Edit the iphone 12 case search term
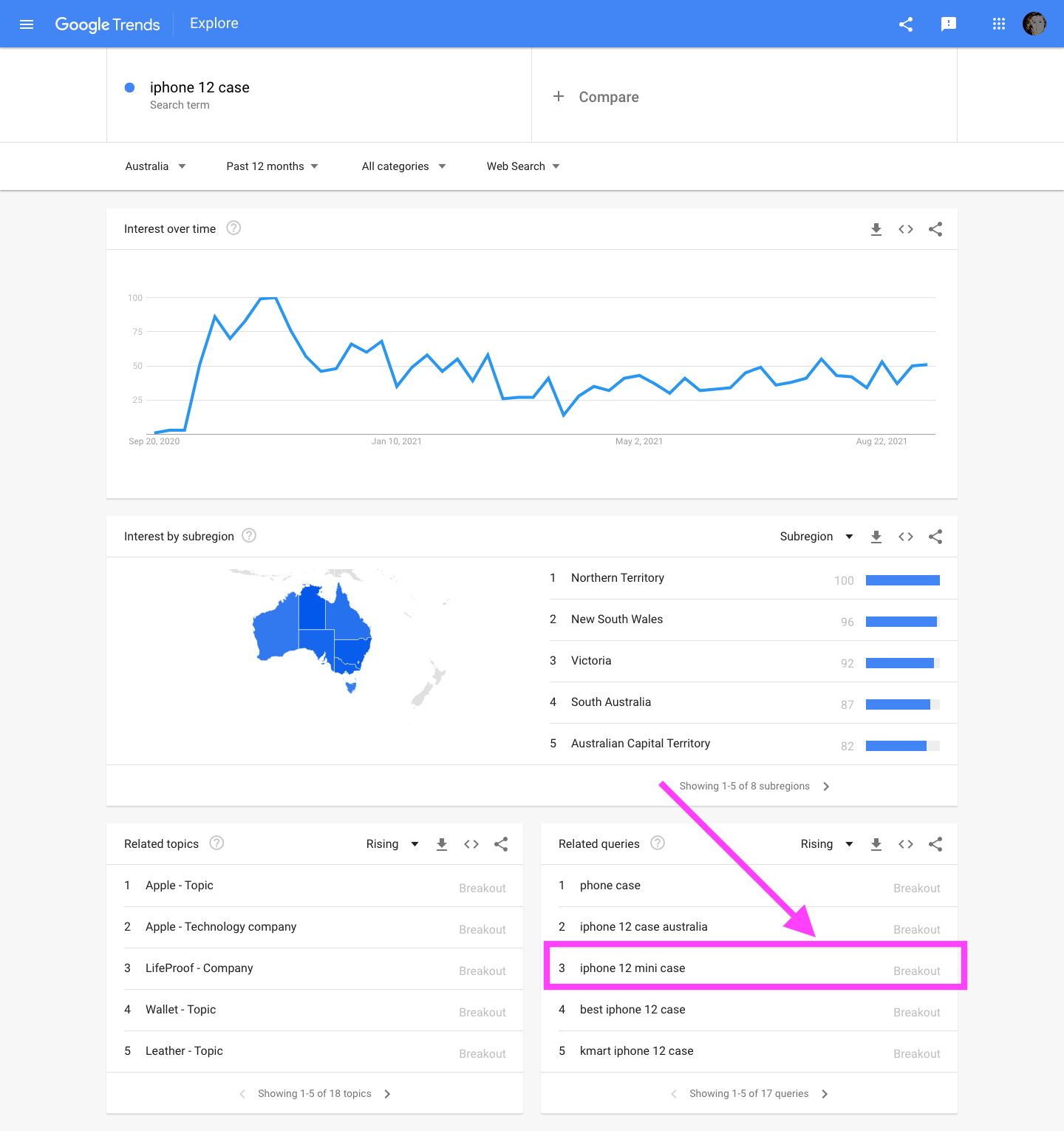The image size is (1064, 1131). 199,88
